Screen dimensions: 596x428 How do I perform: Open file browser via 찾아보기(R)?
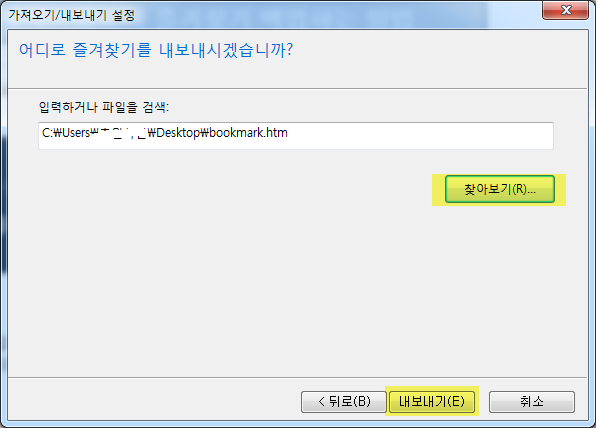click(x=499, y=189)
